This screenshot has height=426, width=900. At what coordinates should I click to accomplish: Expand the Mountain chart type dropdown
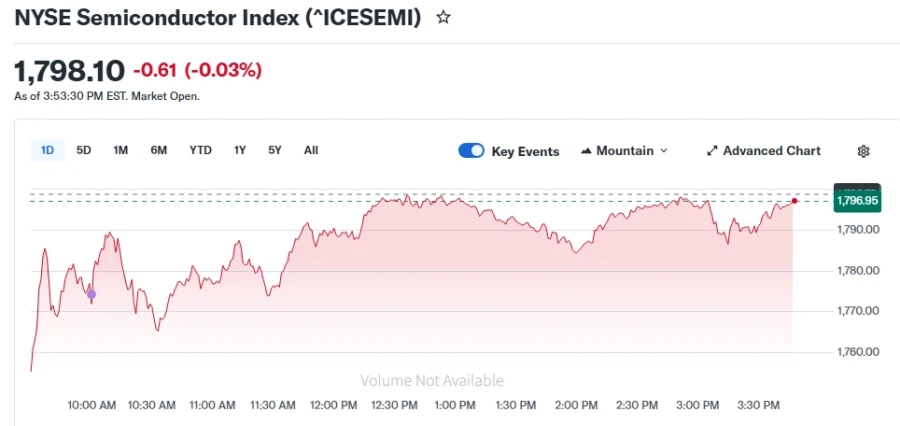663,151
